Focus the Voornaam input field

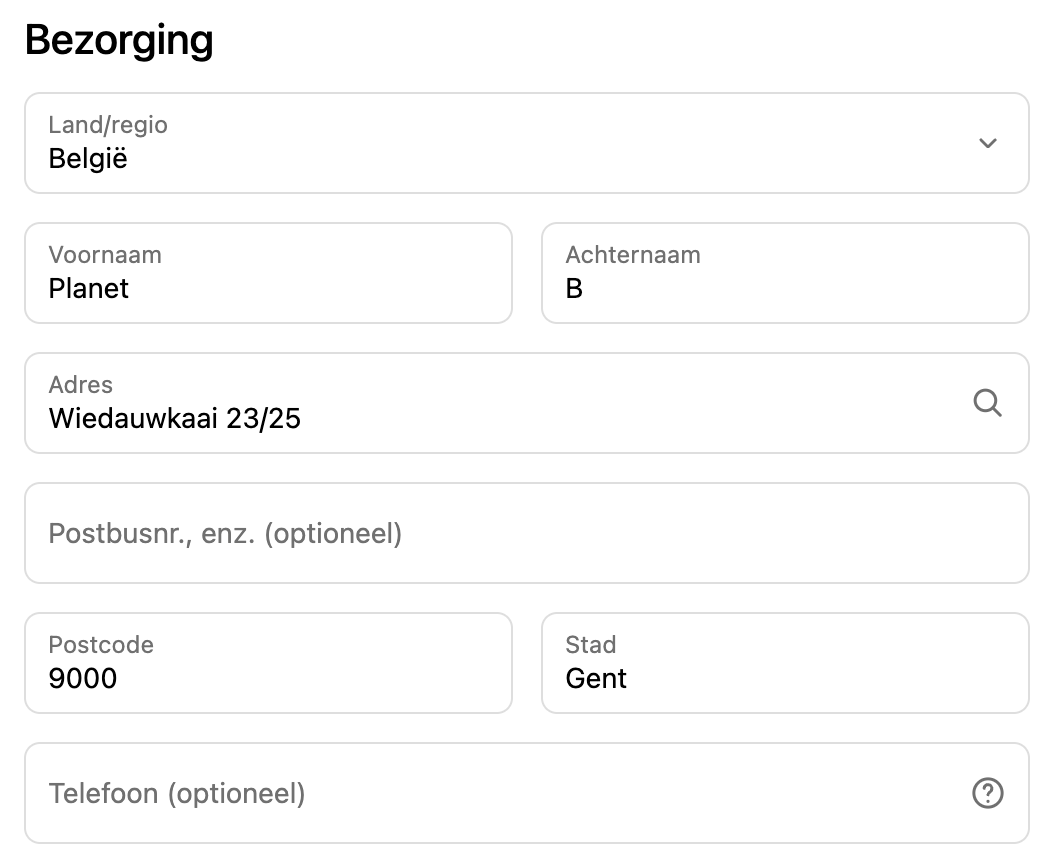pyautogui.click(x=268, y=273)
